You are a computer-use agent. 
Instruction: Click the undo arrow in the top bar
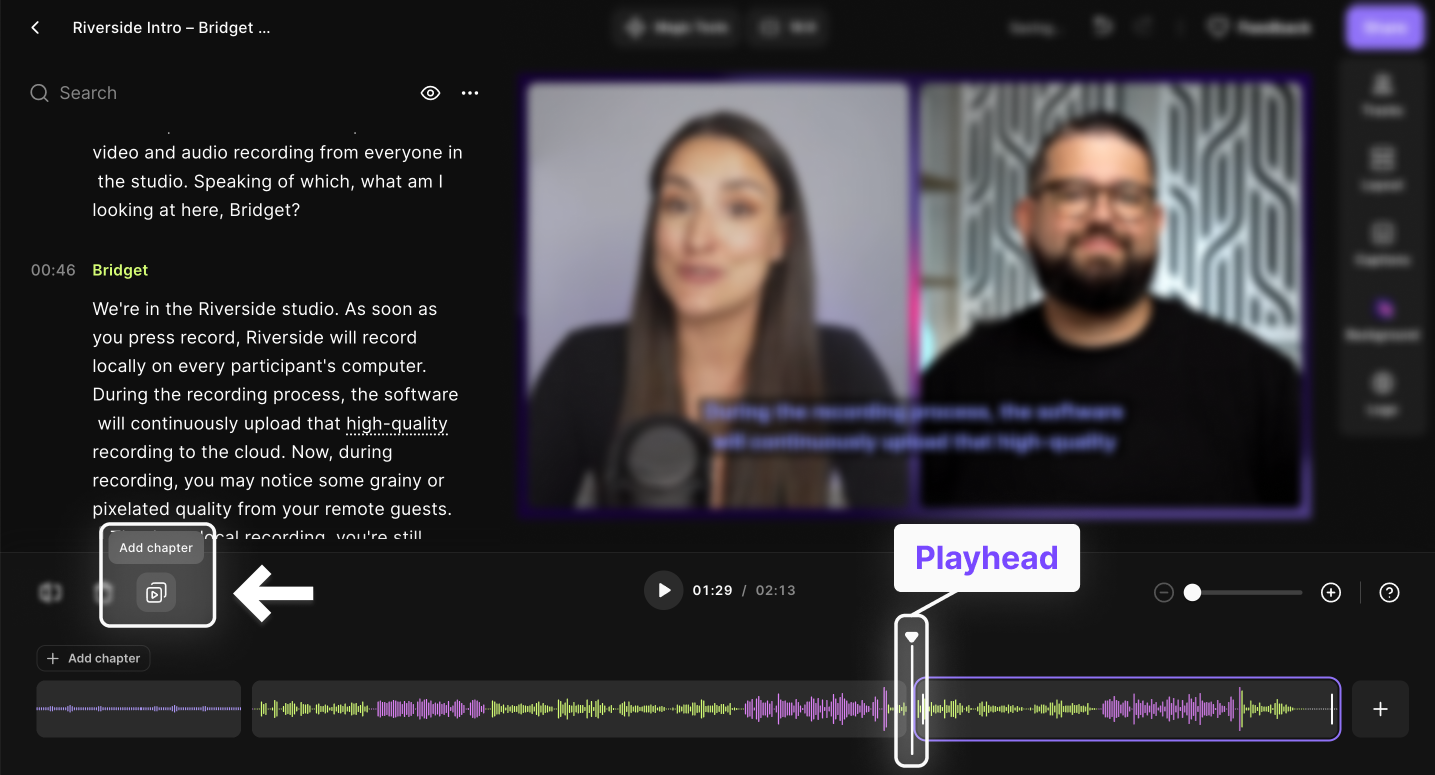point(1103,28)
